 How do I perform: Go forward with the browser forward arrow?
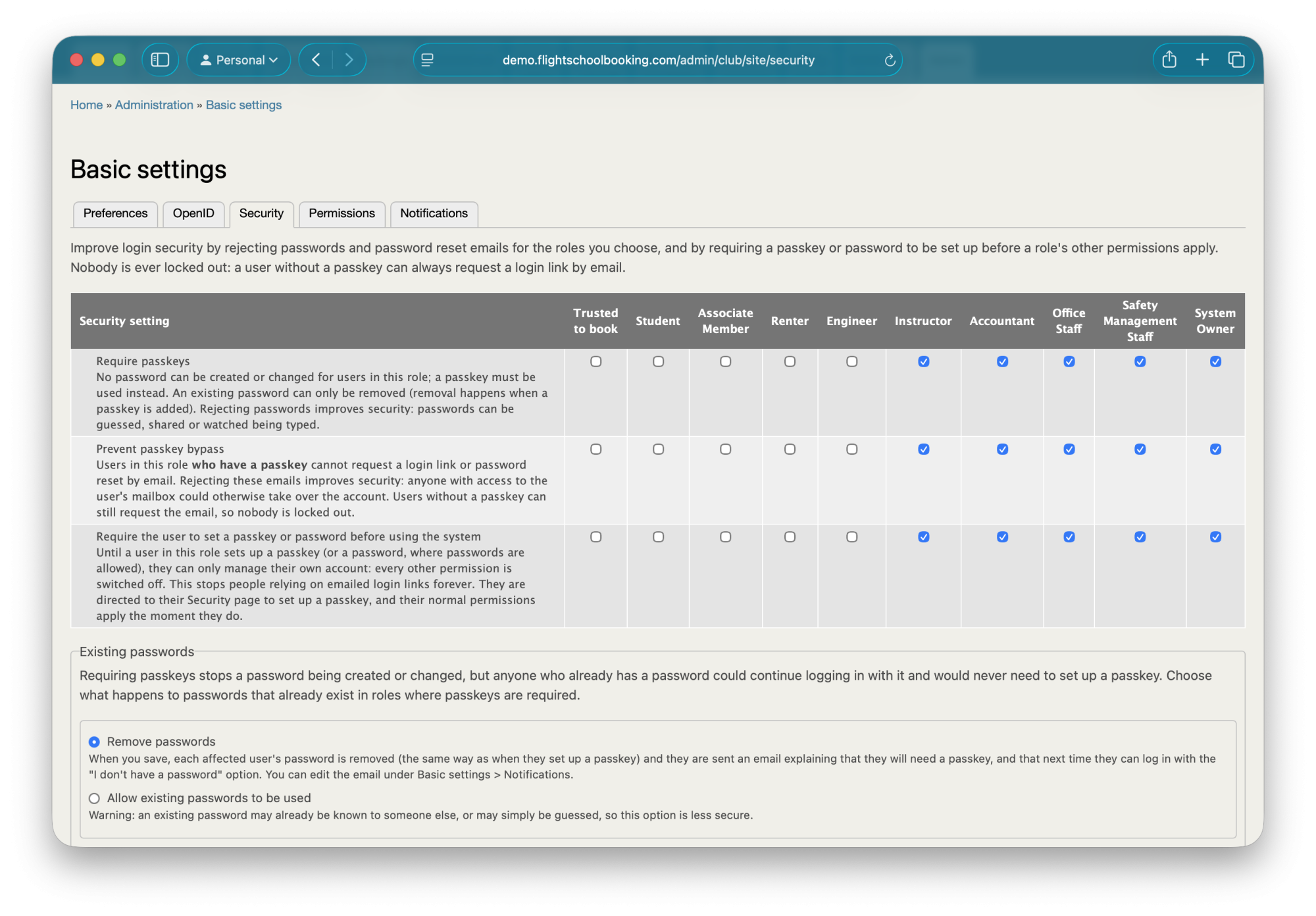349,60
